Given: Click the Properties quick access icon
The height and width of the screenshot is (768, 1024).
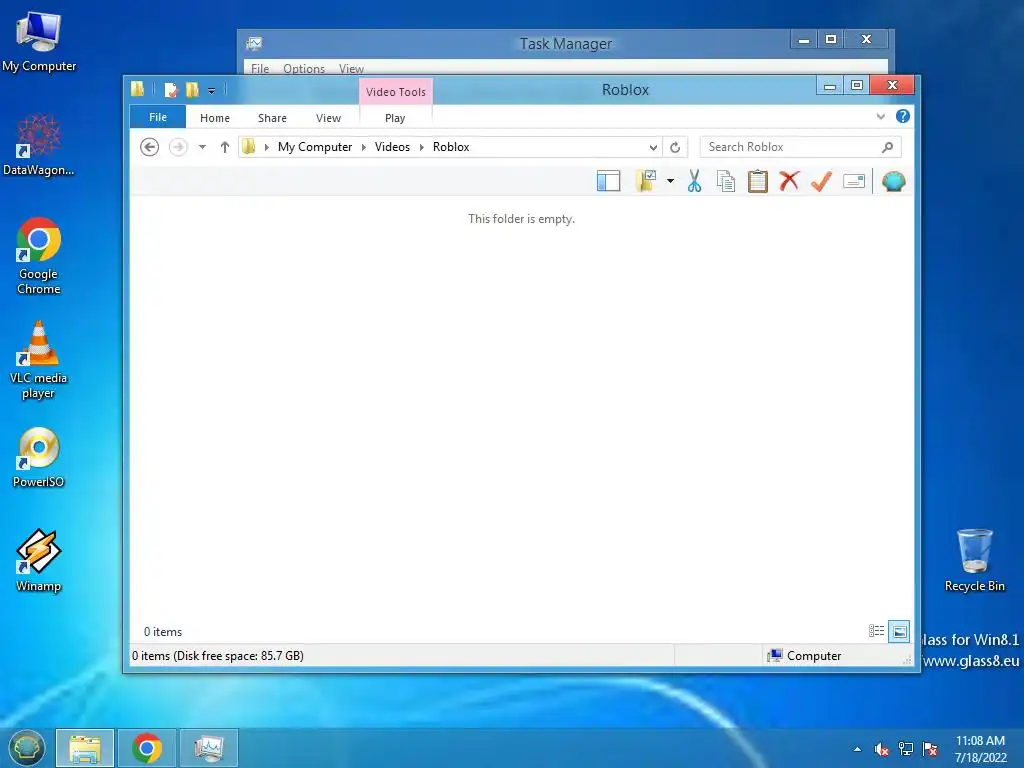Looking at the screenshot, I should [x=170, y=89].
